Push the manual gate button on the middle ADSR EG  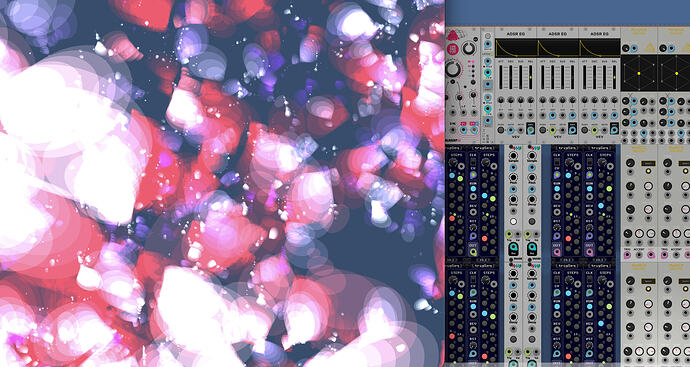tap(543, 130)
